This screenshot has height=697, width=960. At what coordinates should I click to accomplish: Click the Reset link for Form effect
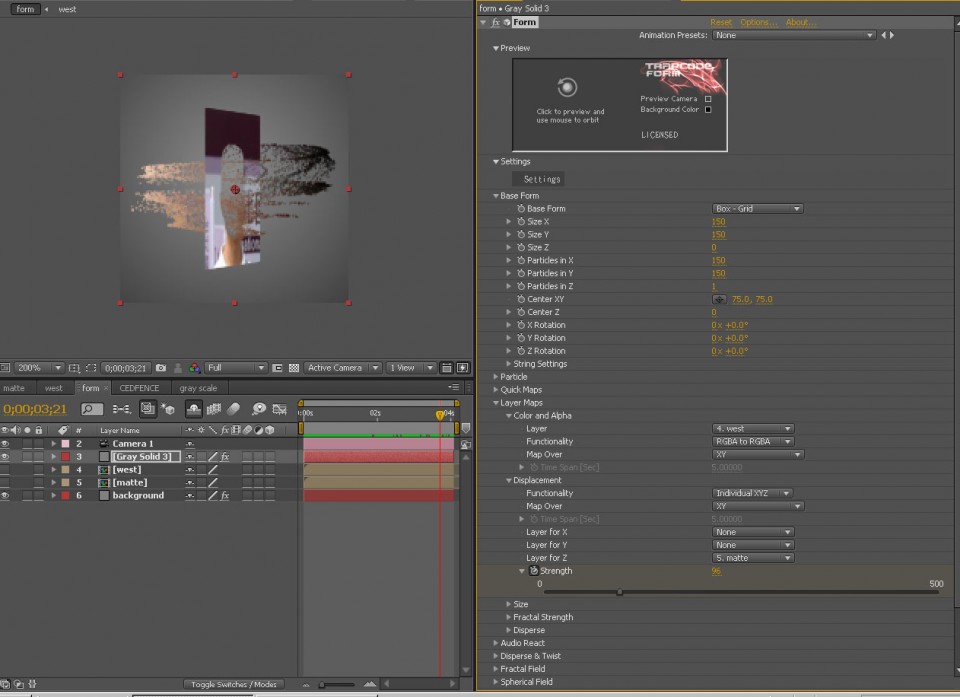point(720,22)
